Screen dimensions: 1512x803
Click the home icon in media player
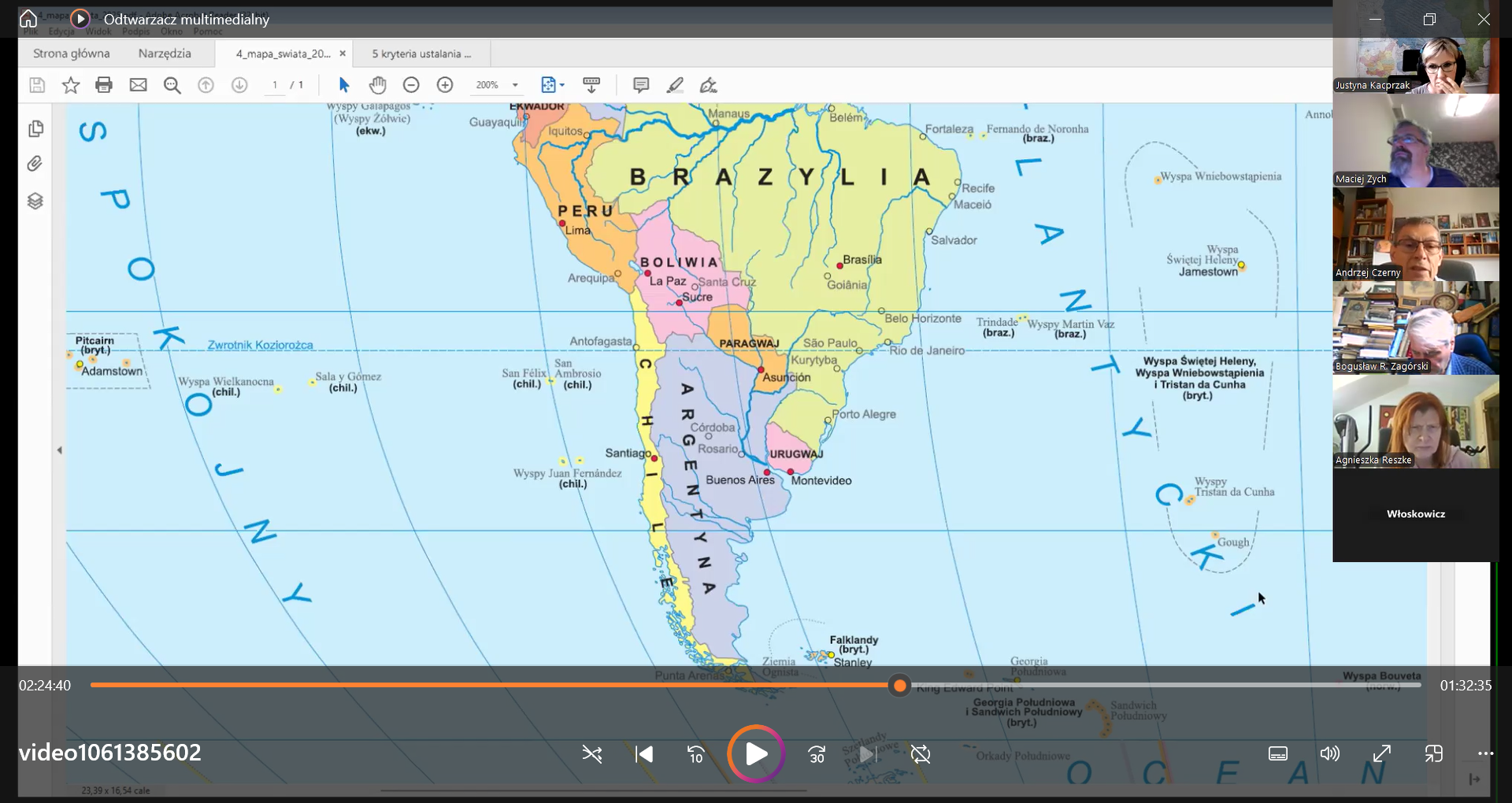(x=28, y=18)
